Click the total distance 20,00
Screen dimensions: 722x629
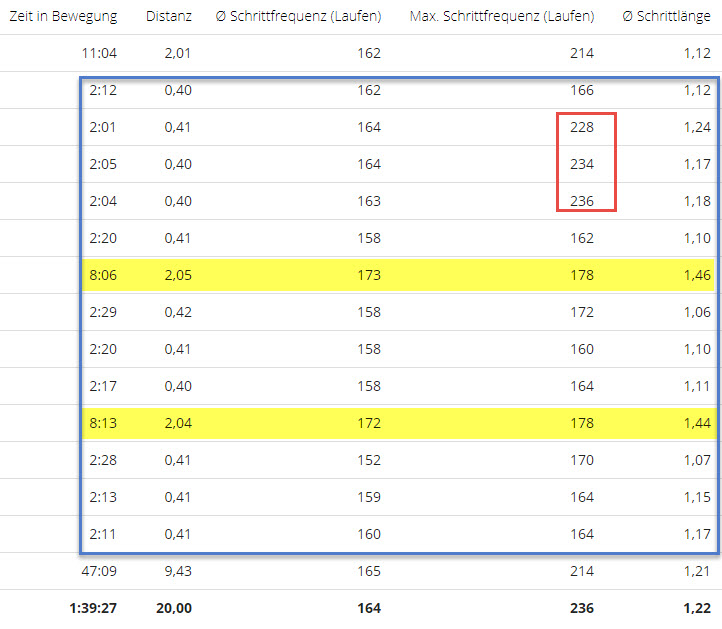tap(174, 608)
